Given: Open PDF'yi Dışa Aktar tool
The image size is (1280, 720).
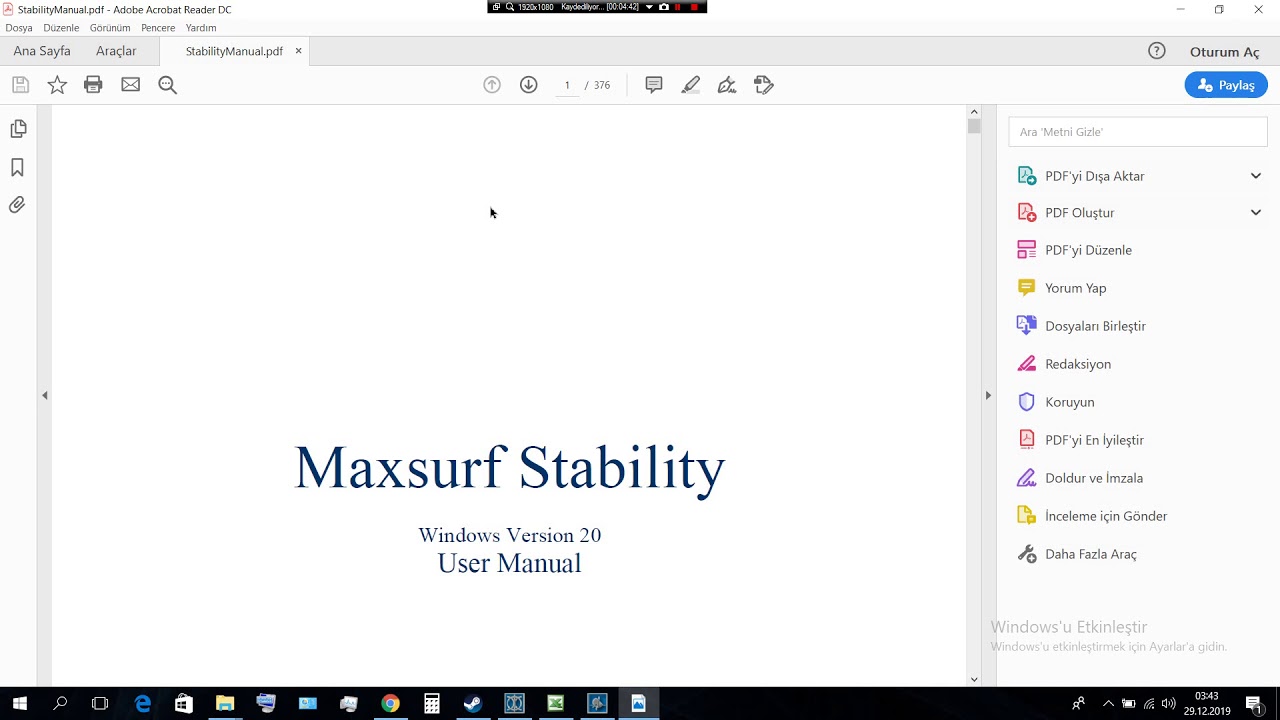Looking at the screenshot, I should click(x=1095, y=176).
